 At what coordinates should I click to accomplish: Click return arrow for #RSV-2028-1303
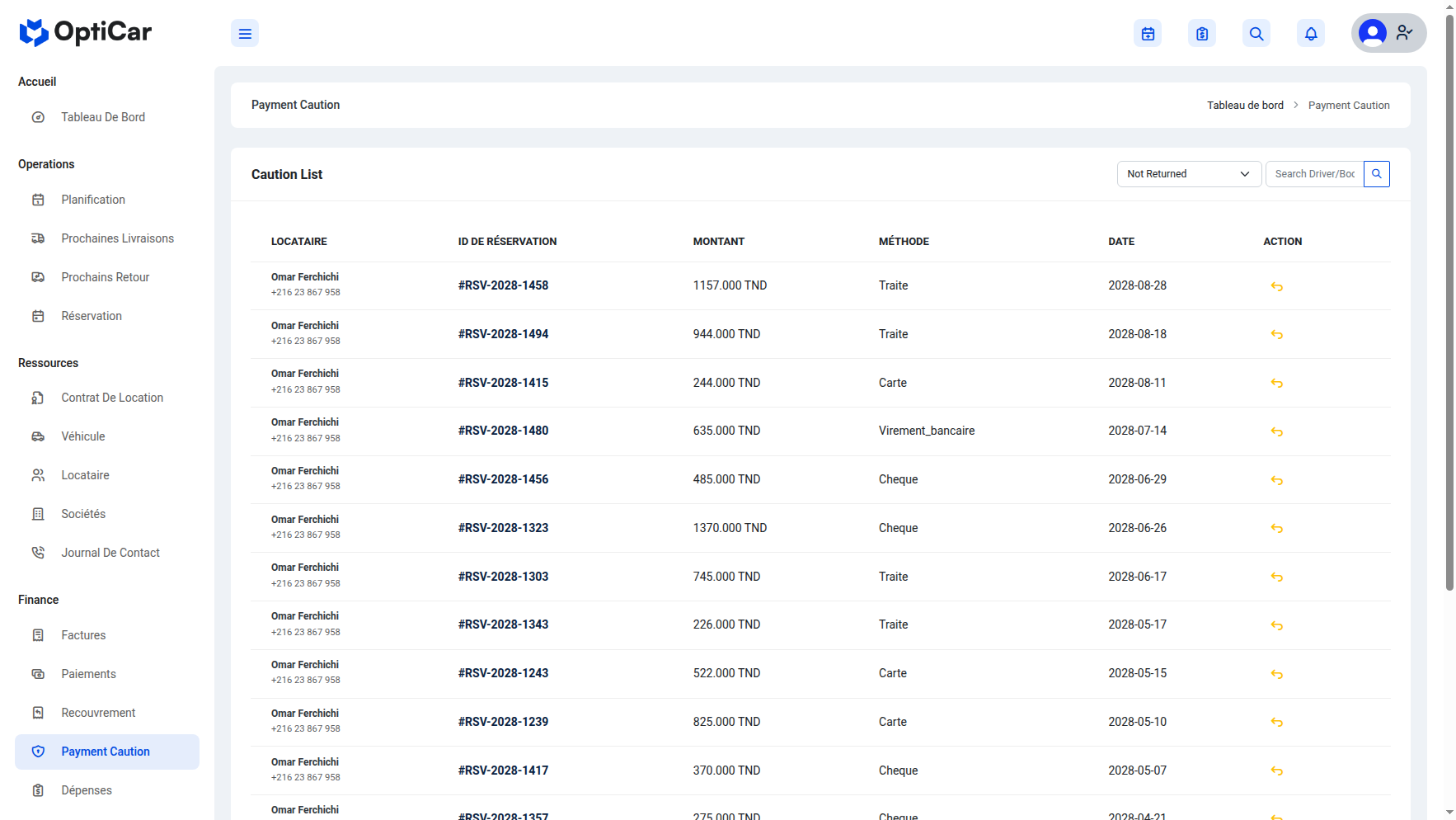point(1277,577)
